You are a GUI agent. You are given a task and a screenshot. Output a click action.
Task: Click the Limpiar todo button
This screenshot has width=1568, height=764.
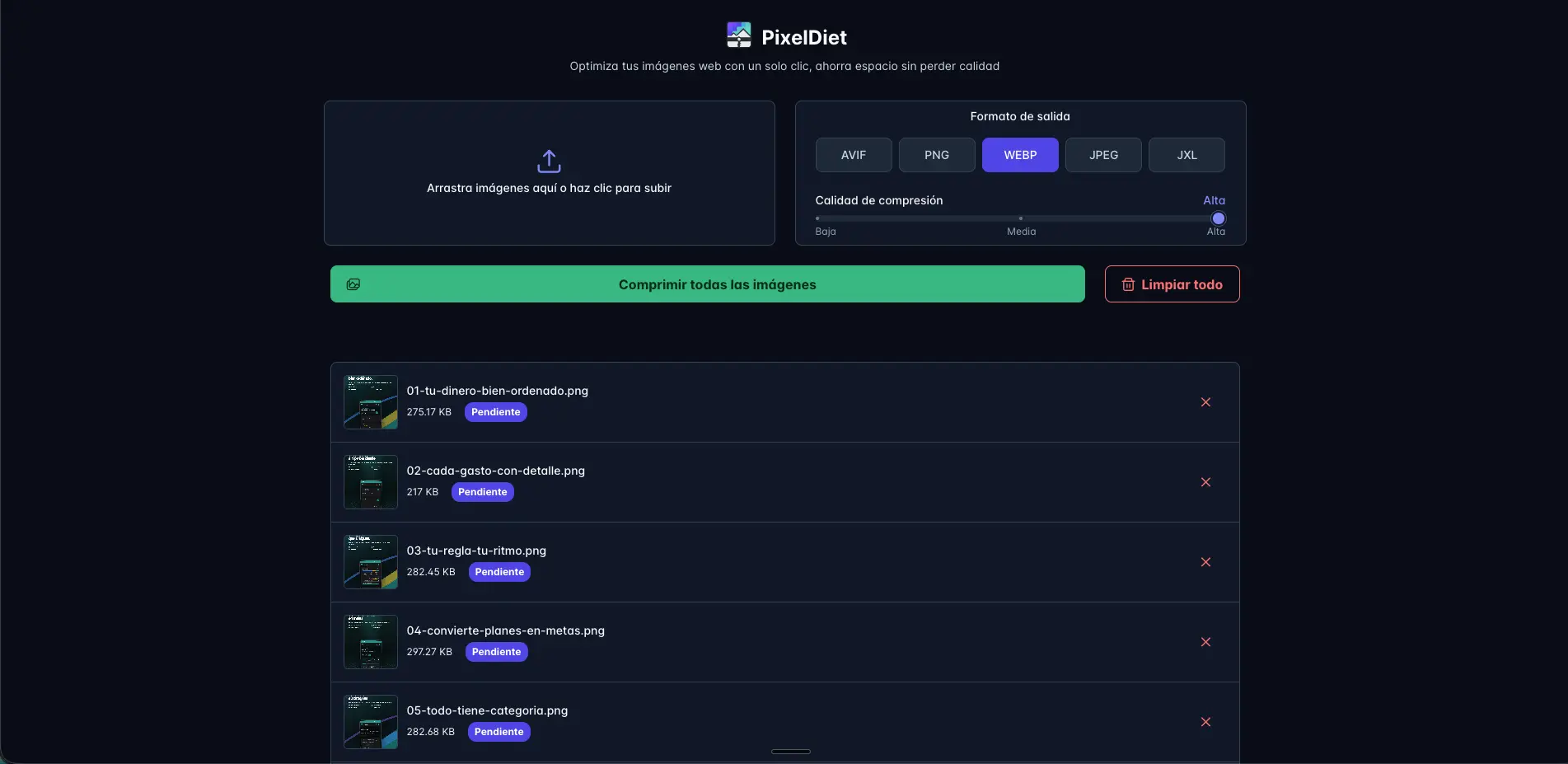point(1172,284)
